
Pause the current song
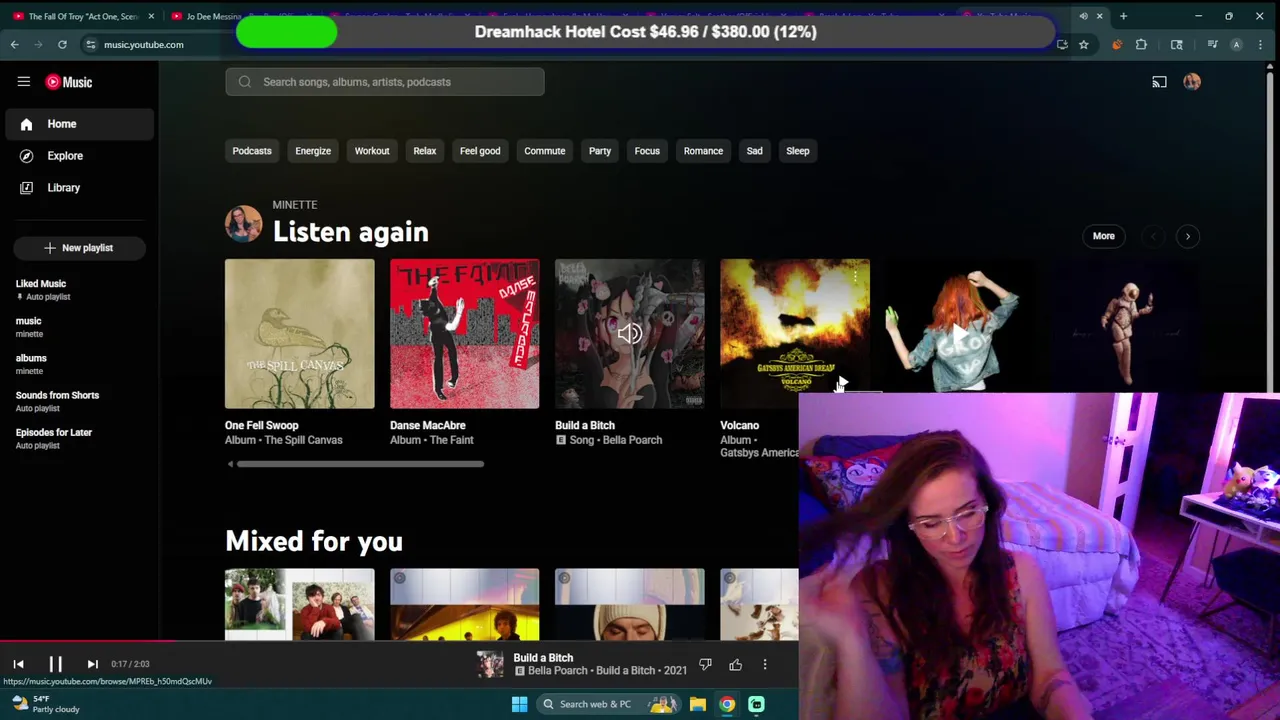pos(56,664)
